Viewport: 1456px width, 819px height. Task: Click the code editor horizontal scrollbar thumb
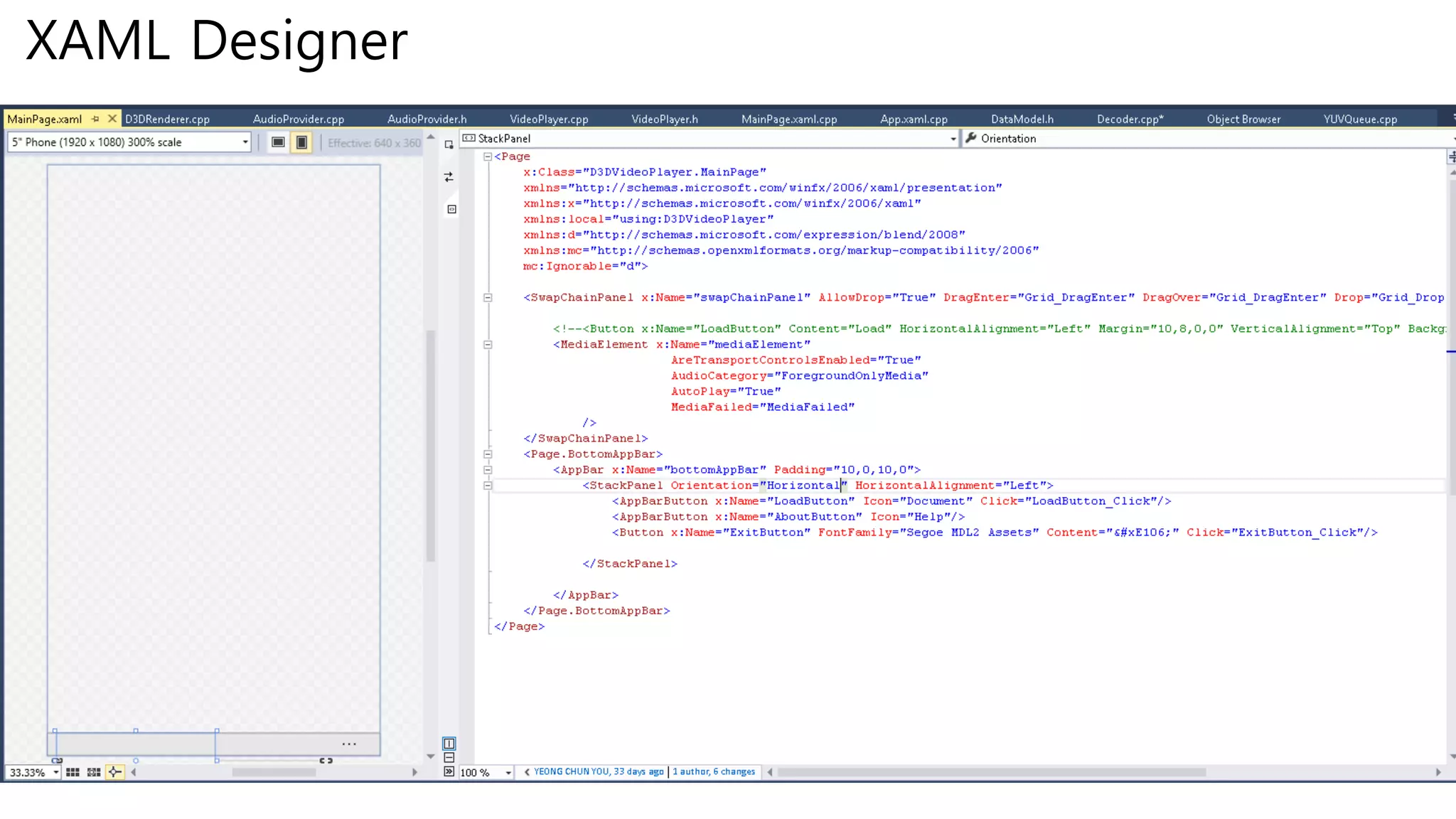992,773
